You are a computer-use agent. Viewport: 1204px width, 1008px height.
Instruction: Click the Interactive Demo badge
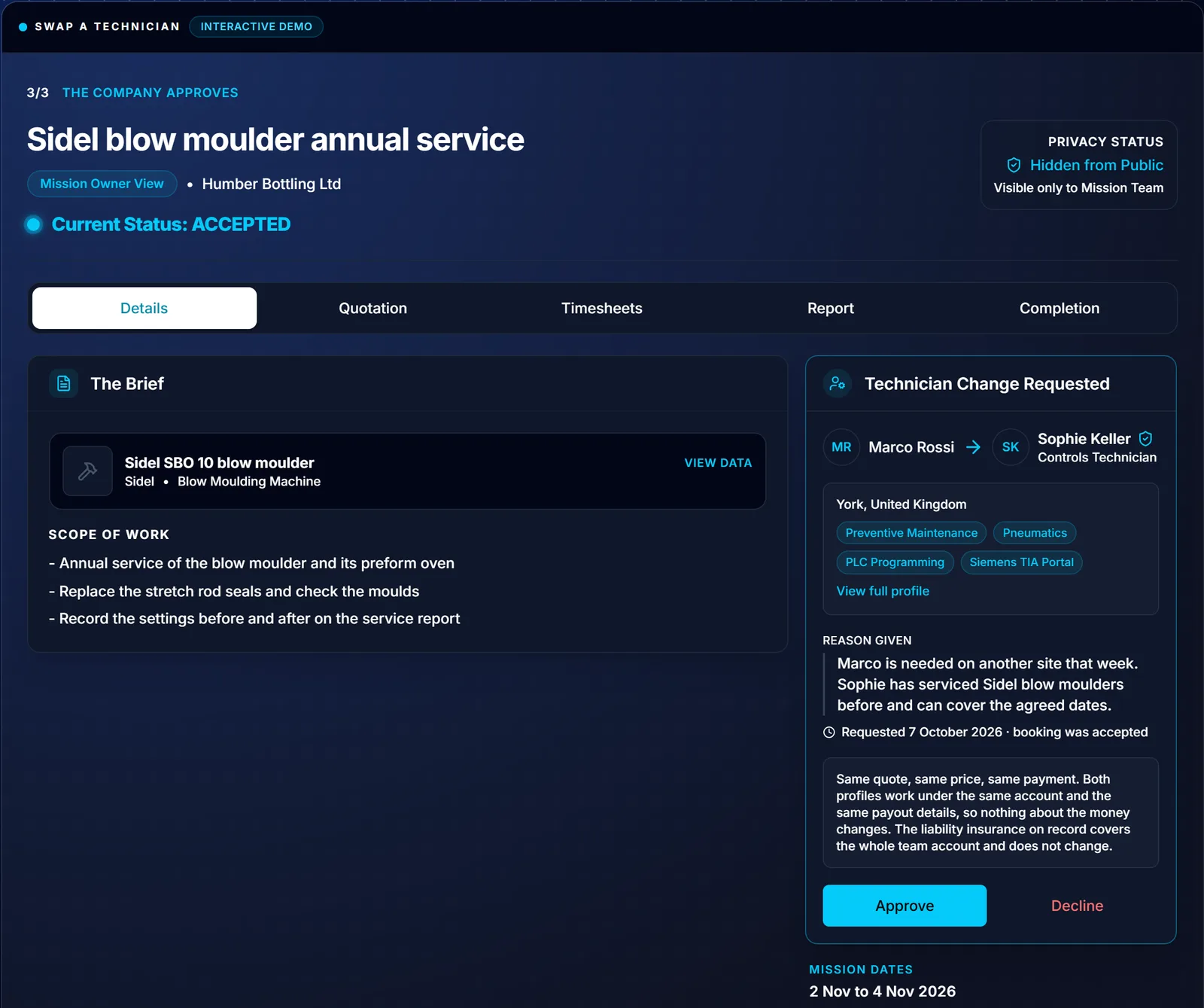tap(256, 26)
